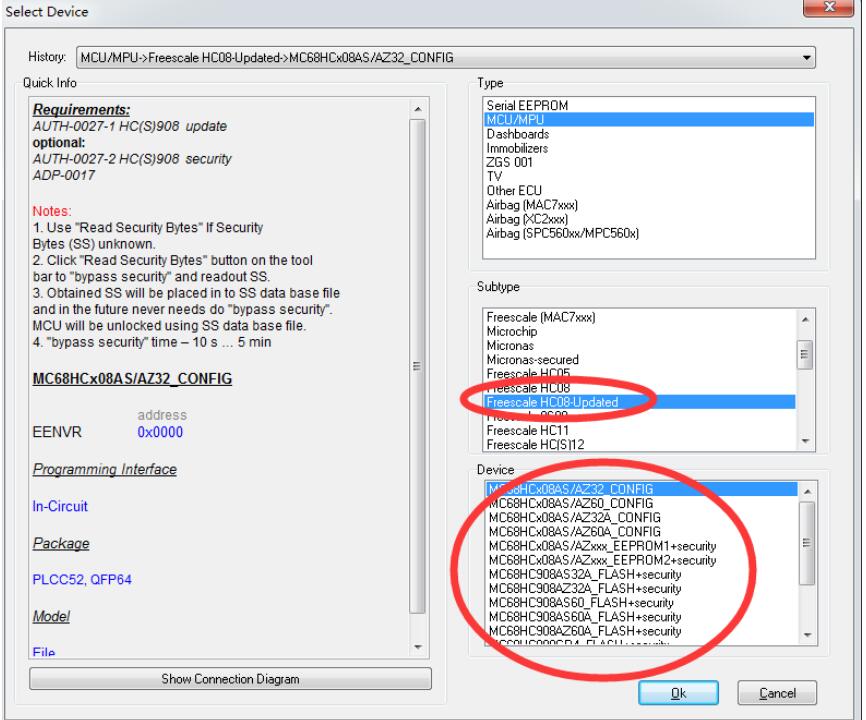Viewport: 866px width, 720px height.
Task: Select Micronas subtype
Action: (510, 346)
